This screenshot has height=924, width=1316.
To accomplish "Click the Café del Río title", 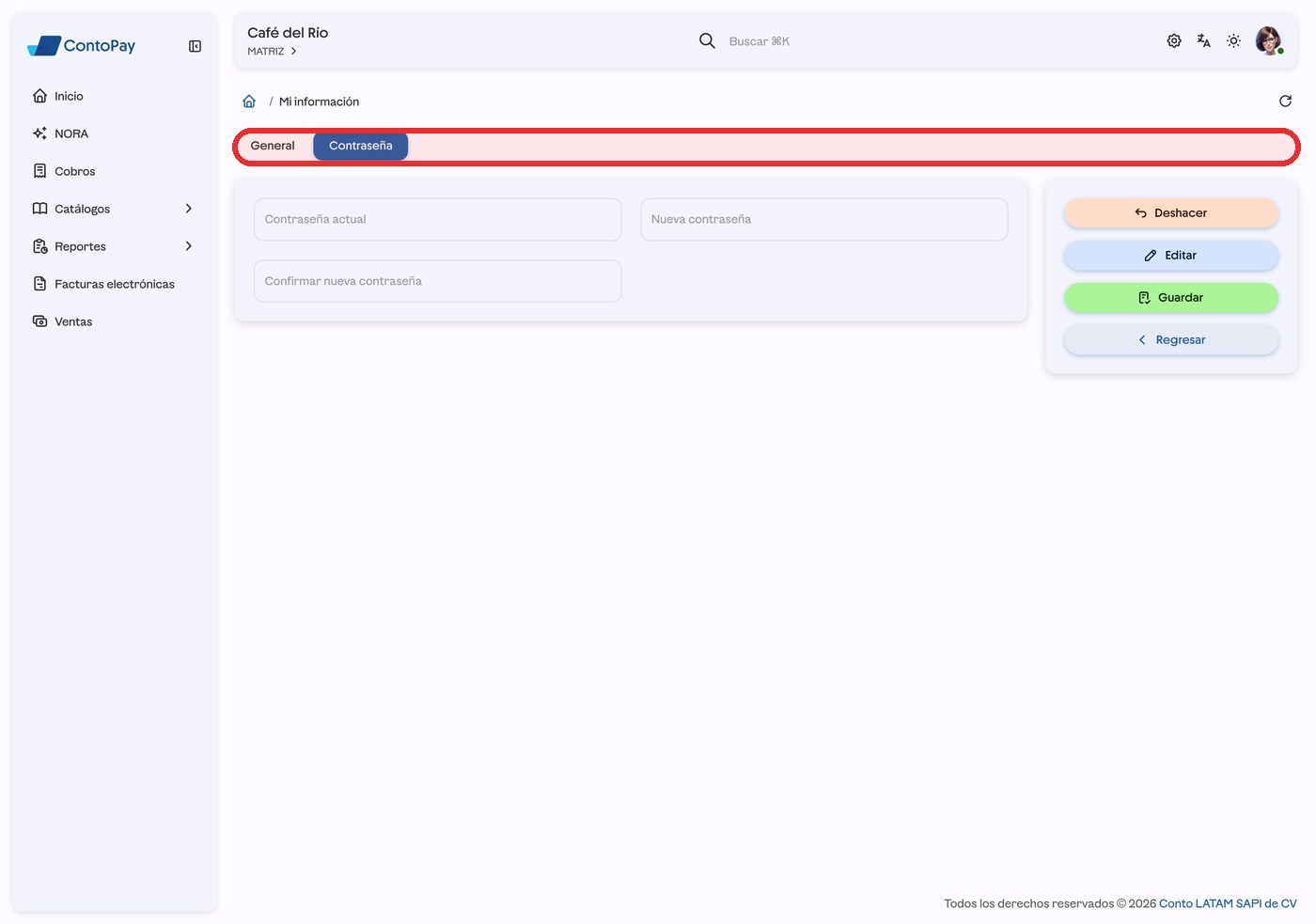I will click(x=288, y=33).
